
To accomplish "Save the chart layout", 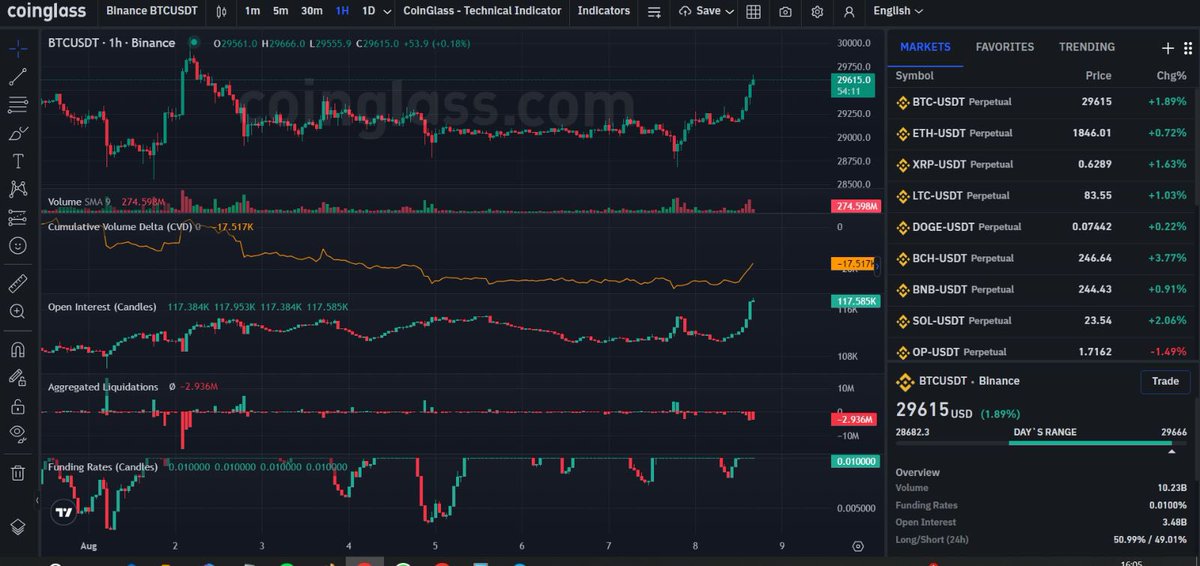I will (x=700, y=11).
